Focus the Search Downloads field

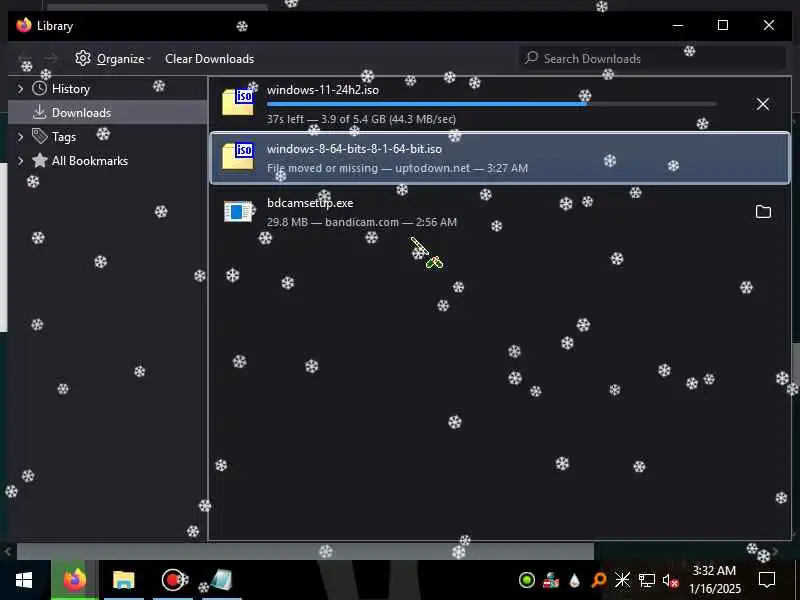tap(652, 58)
